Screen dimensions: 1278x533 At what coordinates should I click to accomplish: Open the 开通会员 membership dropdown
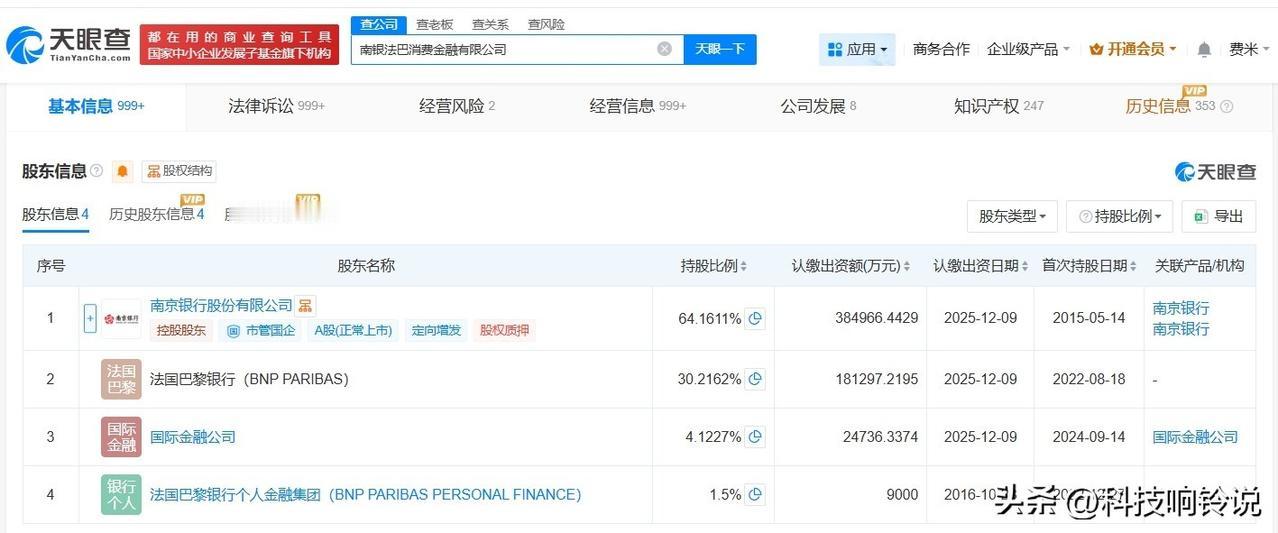click(x=1133, y=49)
